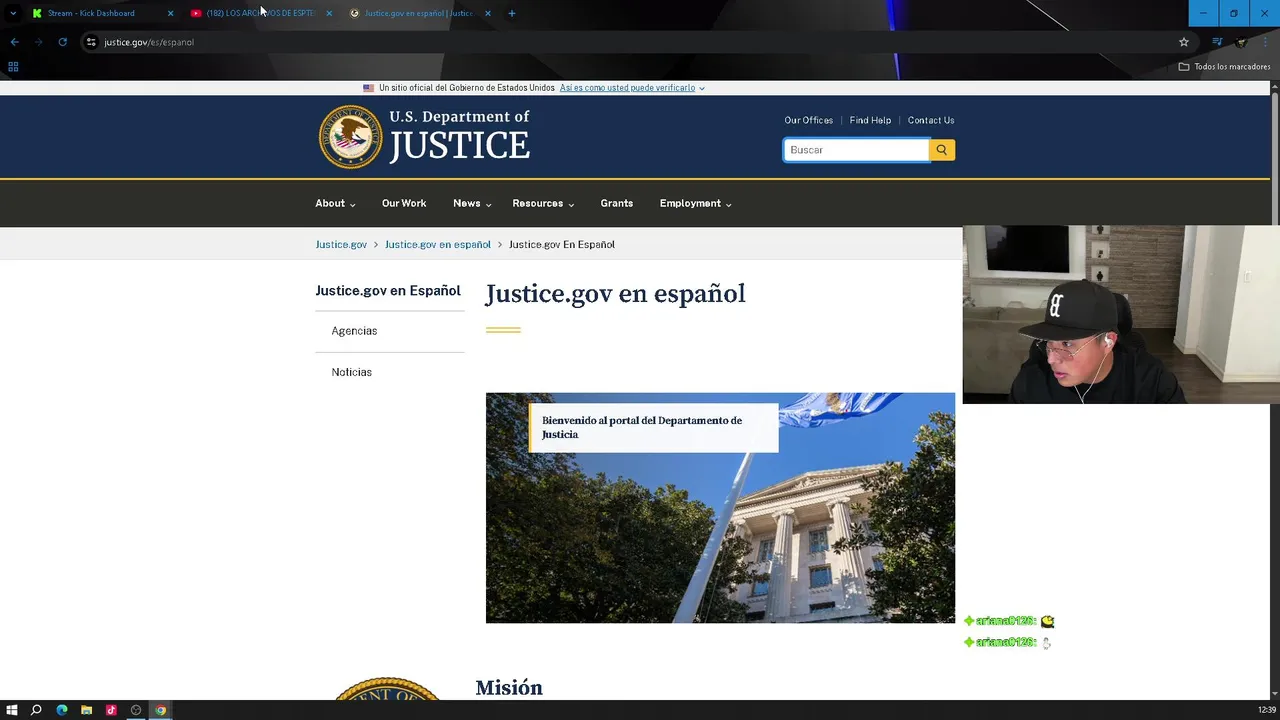Image resolution: width=1280 pixels, height=720 pixels.
Task: Follow the Justice.gov breadcrumb link
Action: [x=341, y=244]
